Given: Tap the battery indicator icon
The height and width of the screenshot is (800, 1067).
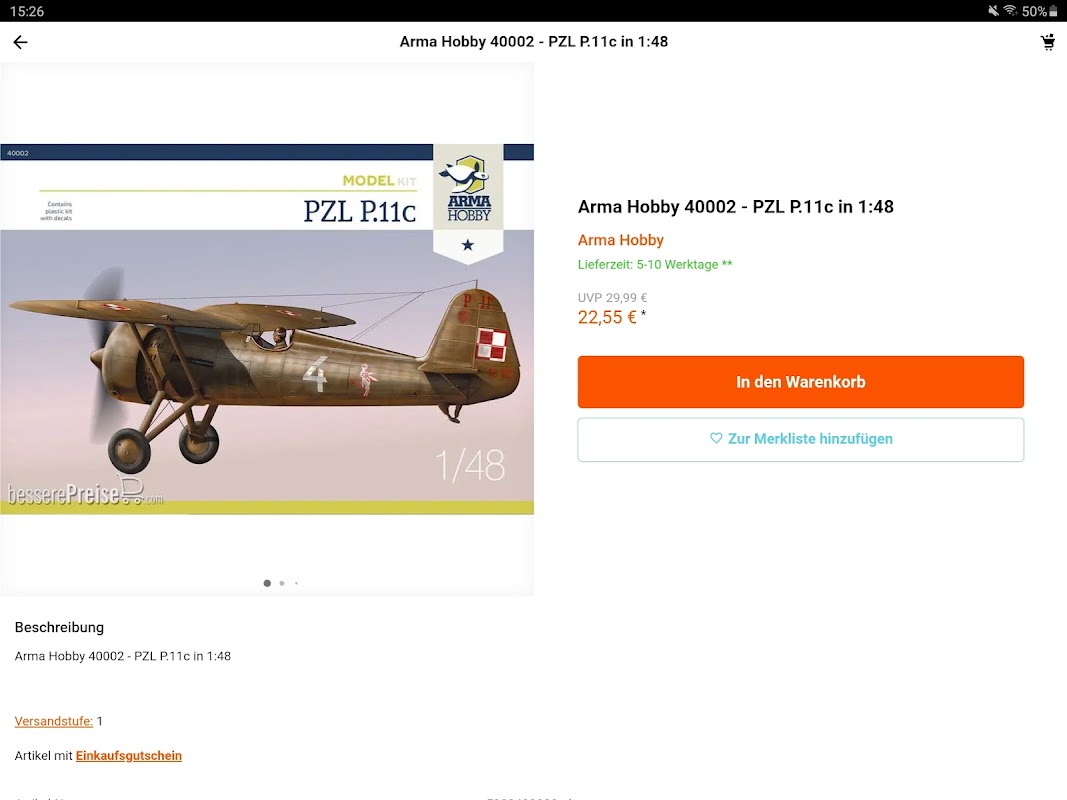Looking at the screenshot, I should pyautogui.click(x=1053, y=11).
